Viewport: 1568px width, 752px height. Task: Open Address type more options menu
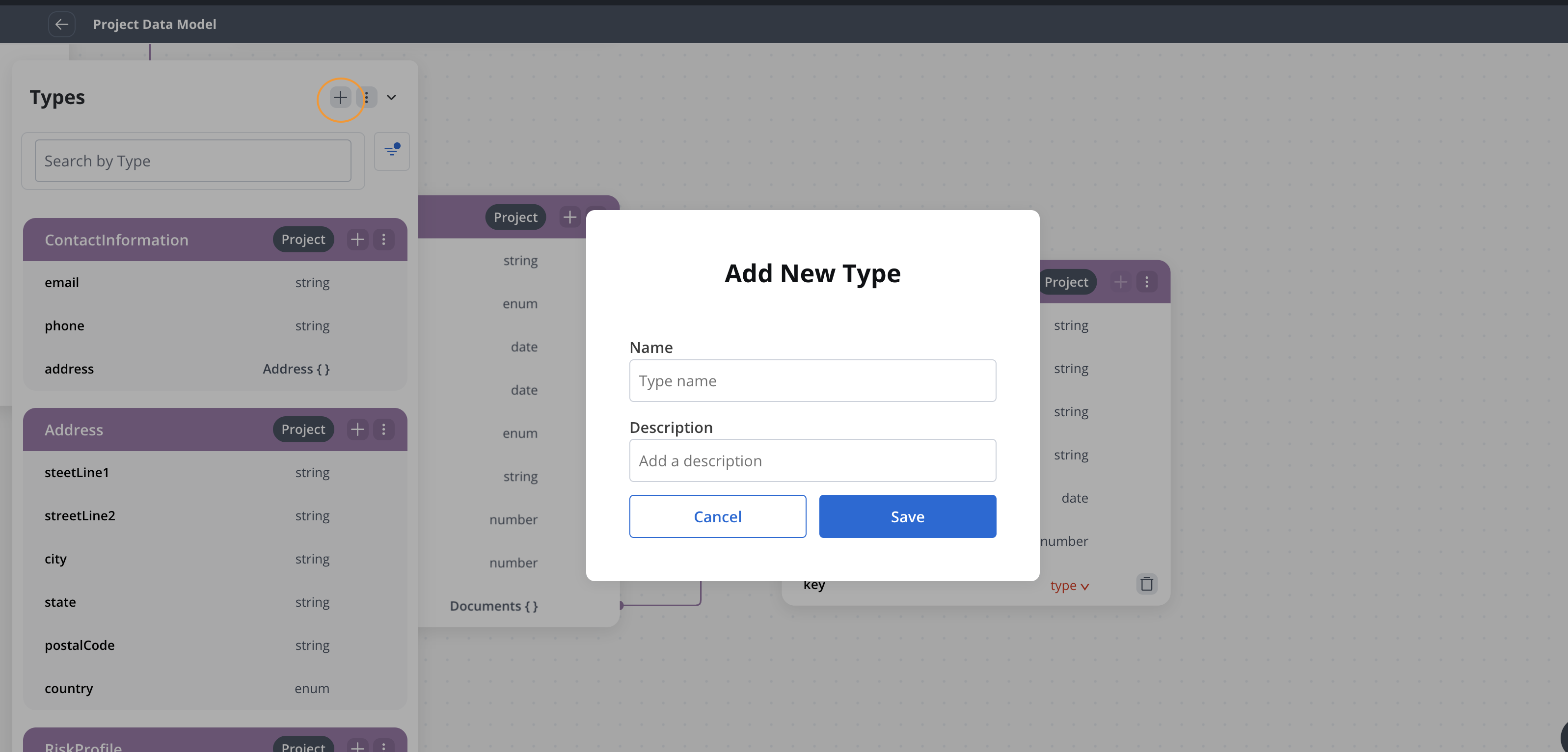(x=383, y=430)
